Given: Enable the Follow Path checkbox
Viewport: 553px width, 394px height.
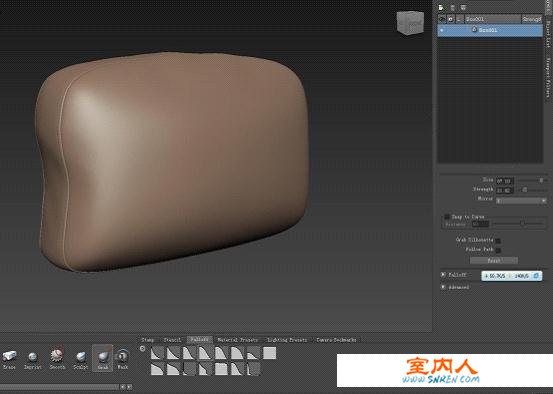Looking at the screenshot, I should 498,250.
